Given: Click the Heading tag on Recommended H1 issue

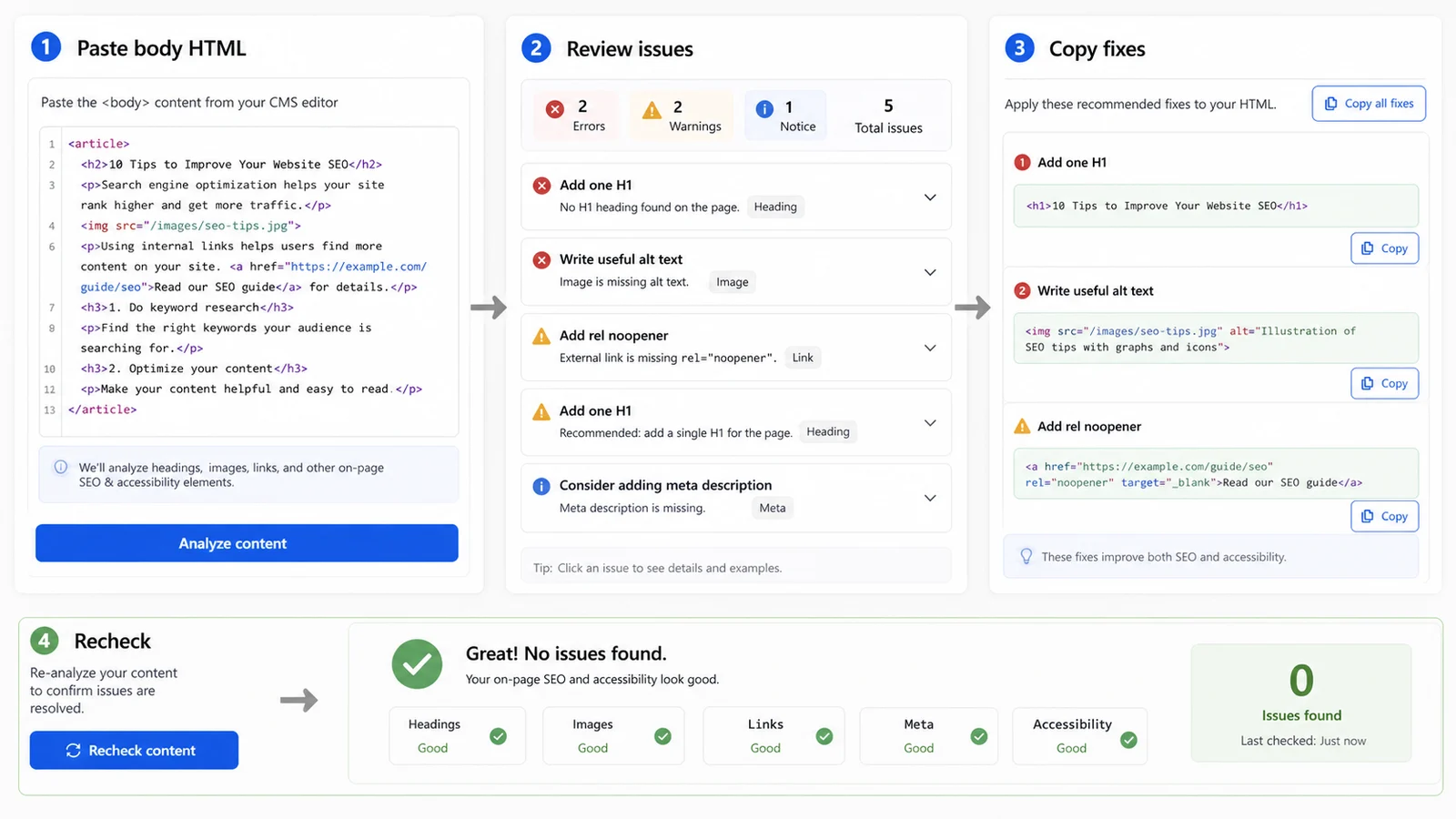Looking at the screenshot, I should [828, 431].
